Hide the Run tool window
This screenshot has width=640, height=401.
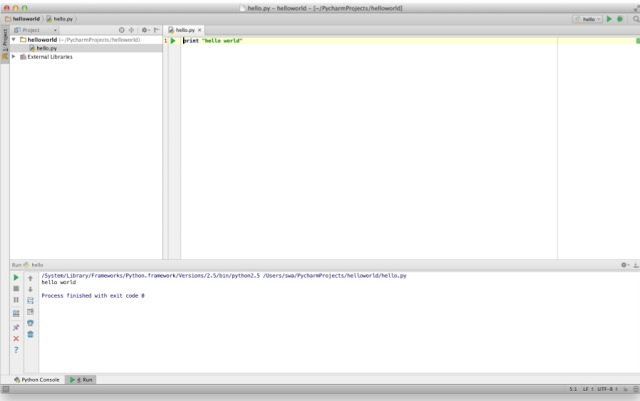(x=636, y=265)
